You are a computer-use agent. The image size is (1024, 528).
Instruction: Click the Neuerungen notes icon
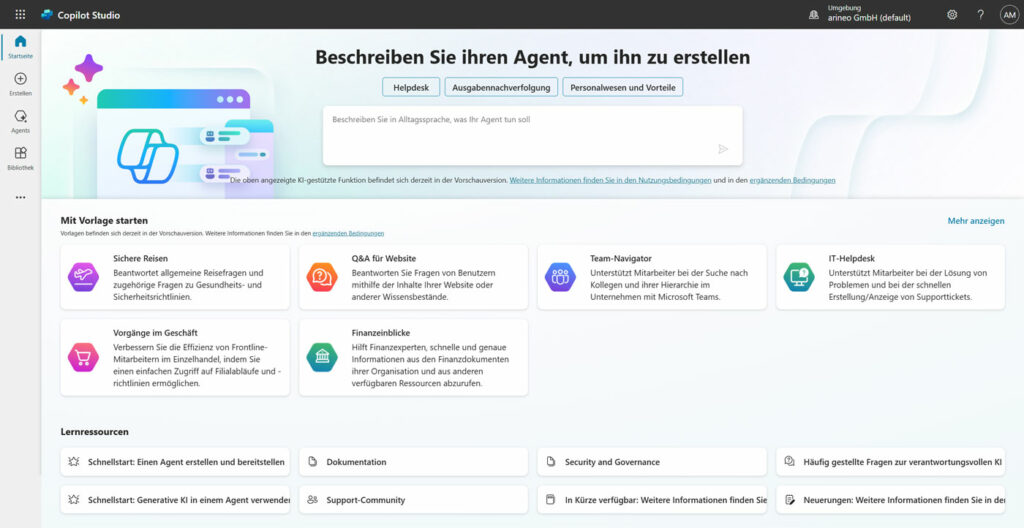pos(790,500)
